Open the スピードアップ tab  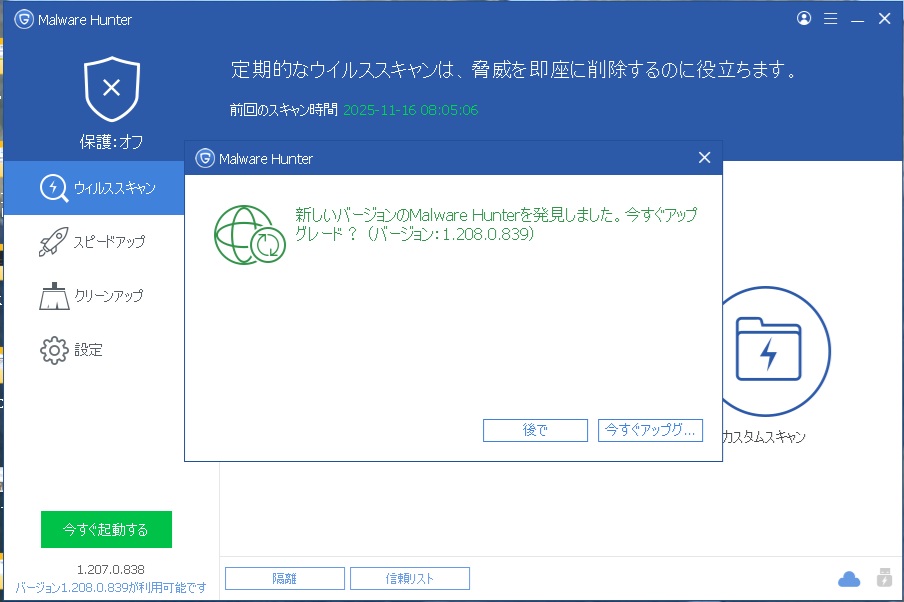[94, 242]
